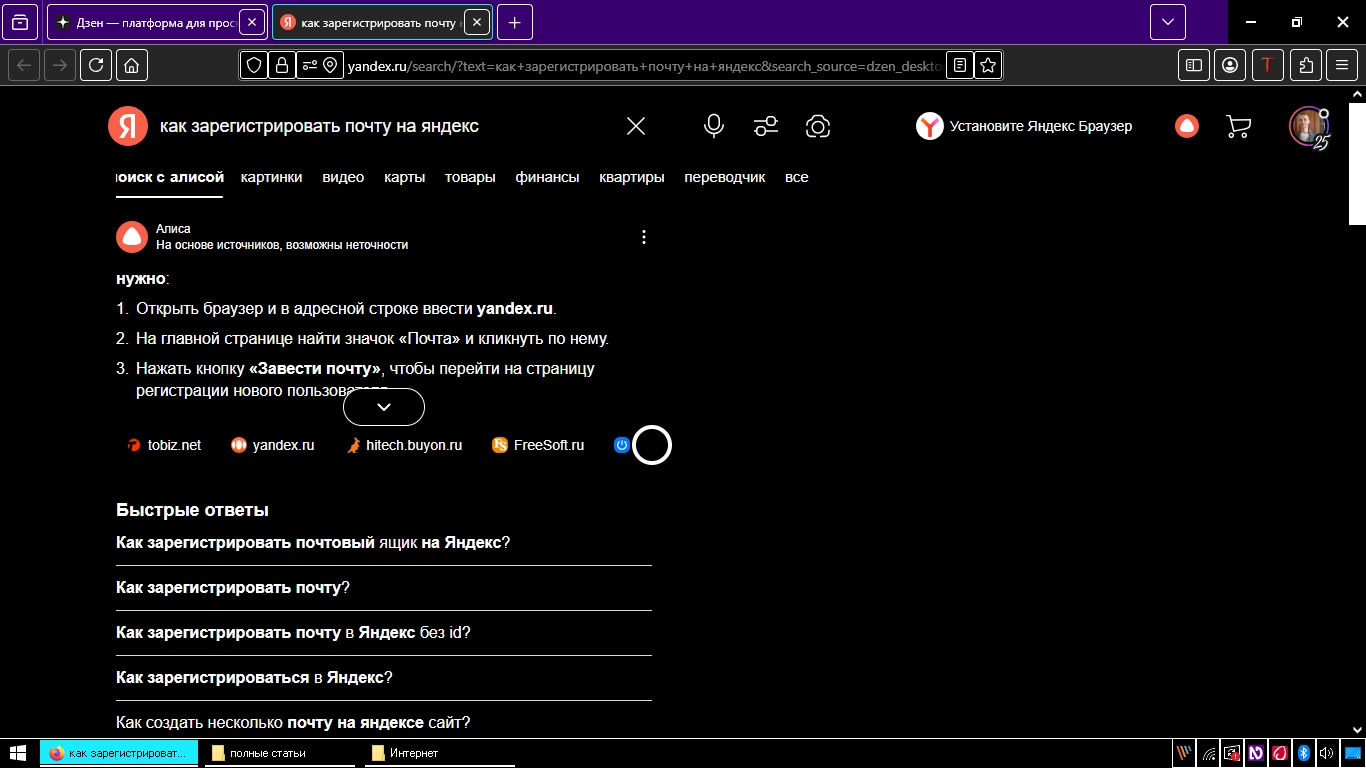Expand Alisa's full answer with the chevron
This screenshot has height=768, width=1366.
384,407
